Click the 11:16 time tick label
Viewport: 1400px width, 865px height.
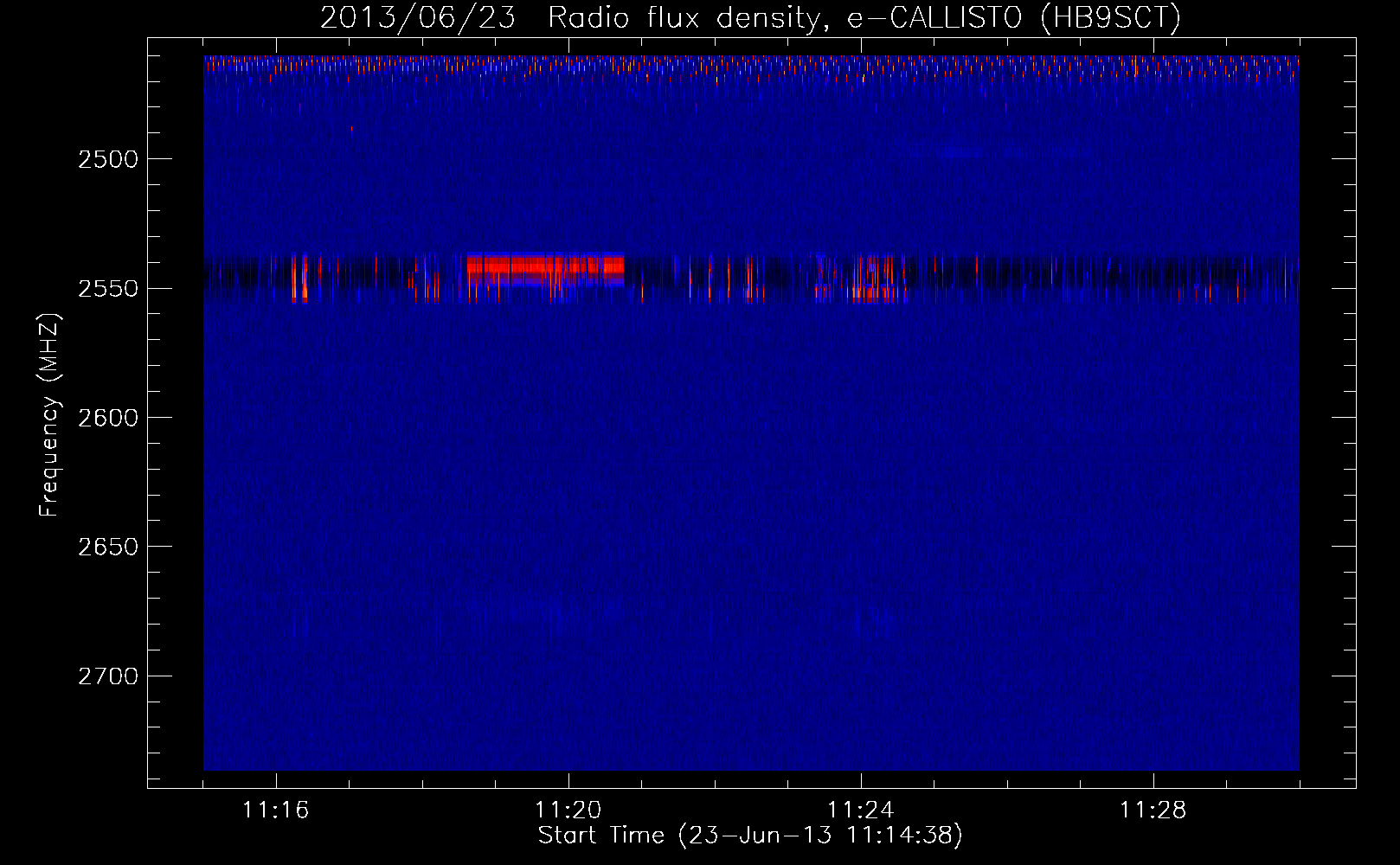click(x=275, y=811)
